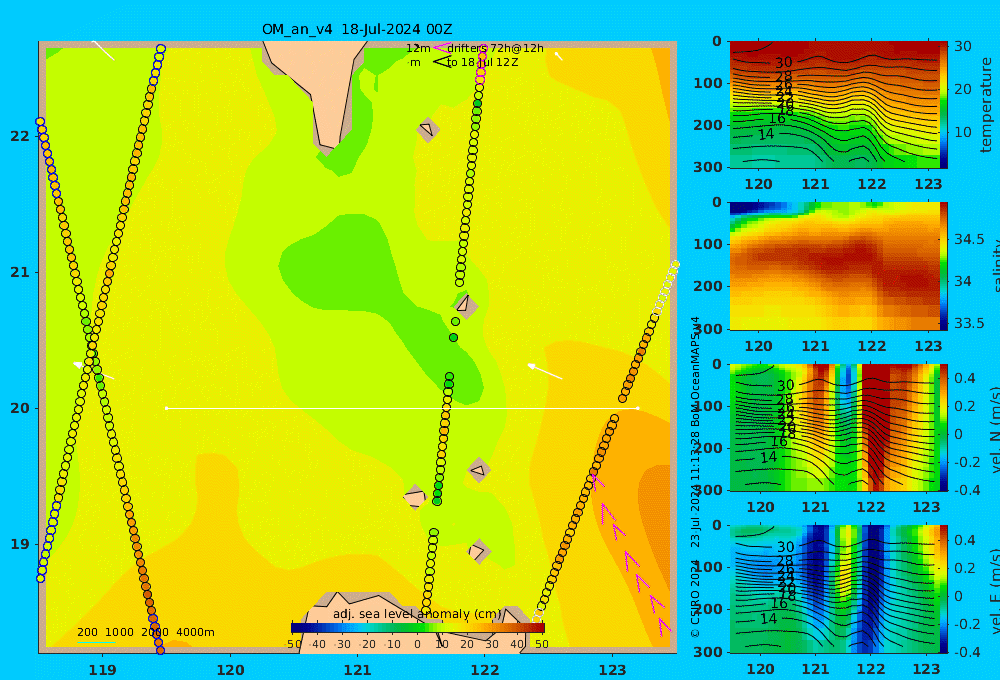
Task: Click latitude label 22 on main map
Action: coord(20,136)
